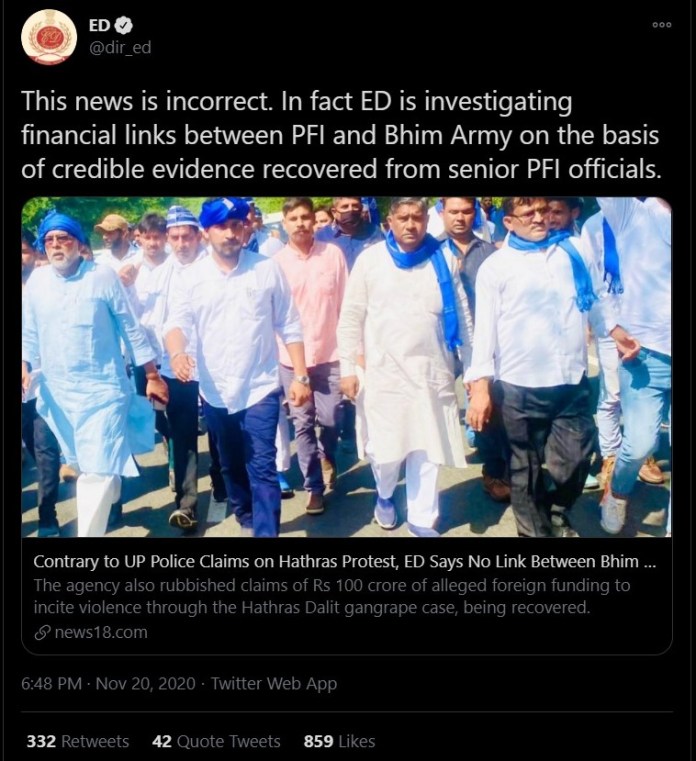Click the 6:48 PM timestamp
The image size is (696, 761).
pos(51,683)
